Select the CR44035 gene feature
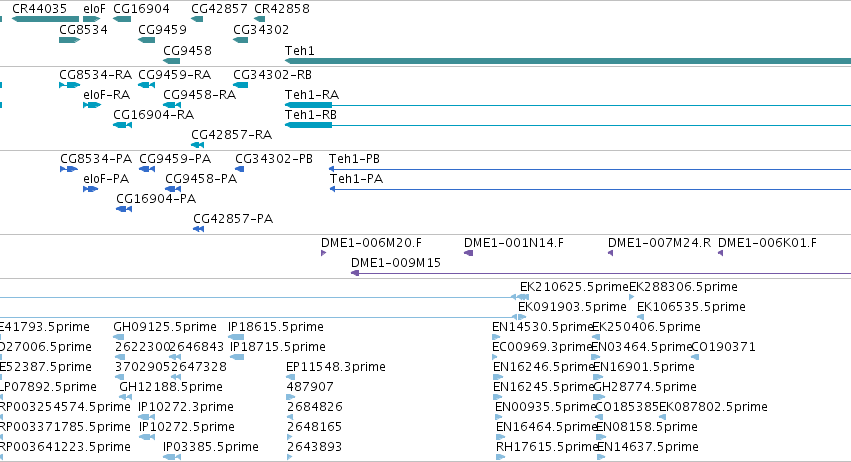The height and width of the screenshot is (462, 851). tap(46, 19)
